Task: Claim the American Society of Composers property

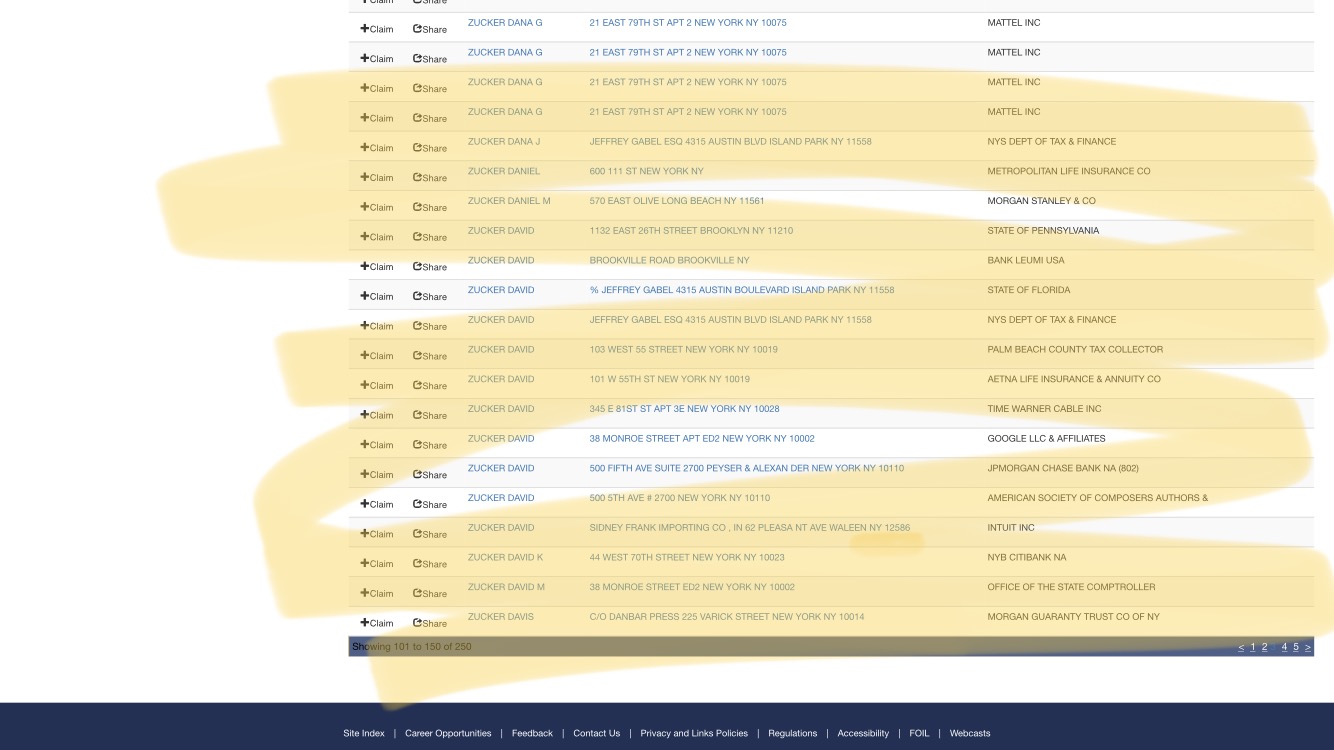Action: (x=377, y=504)
